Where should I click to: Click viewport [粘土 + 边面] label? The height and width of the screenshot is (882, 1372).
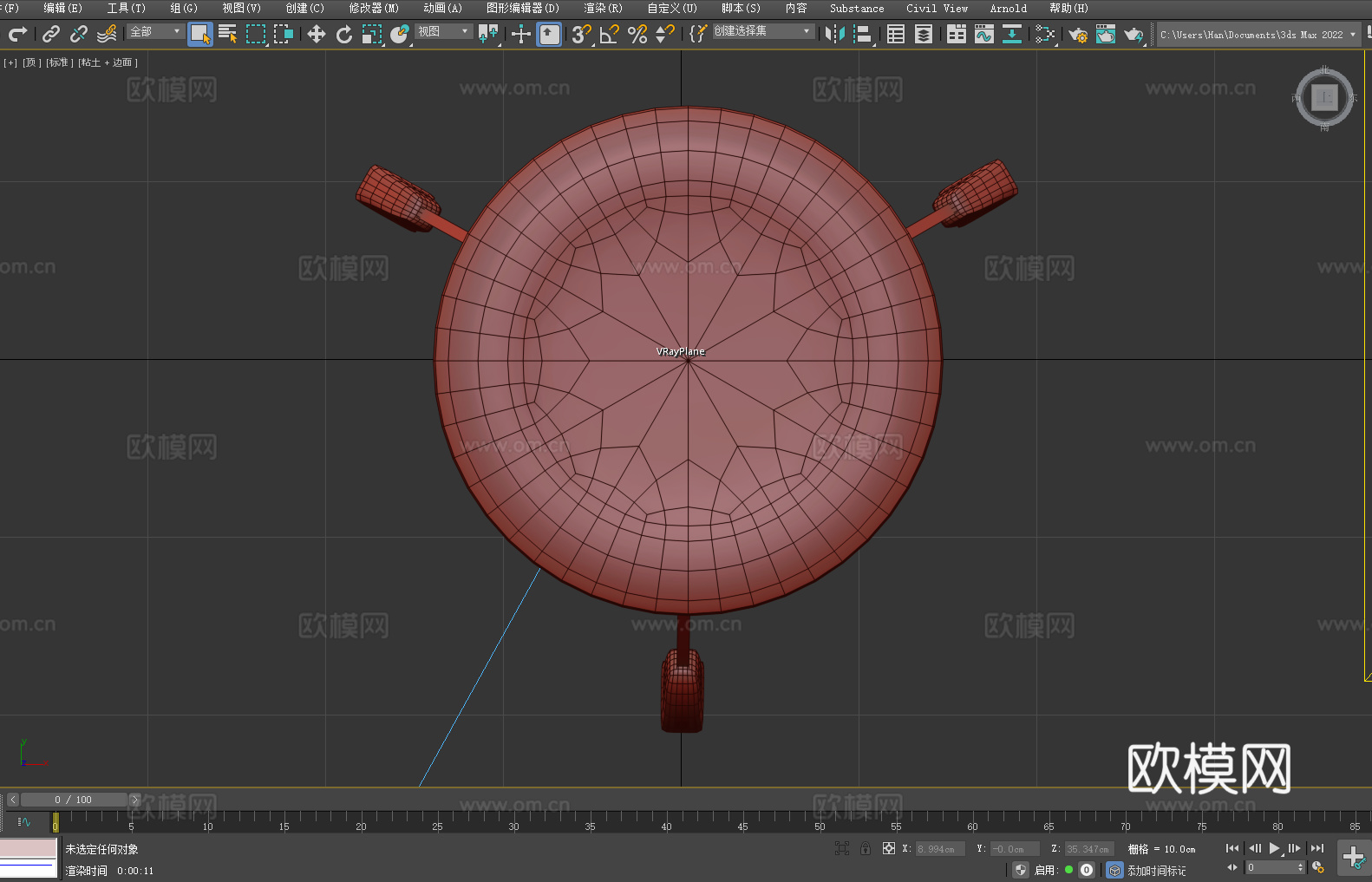[108, 62]
